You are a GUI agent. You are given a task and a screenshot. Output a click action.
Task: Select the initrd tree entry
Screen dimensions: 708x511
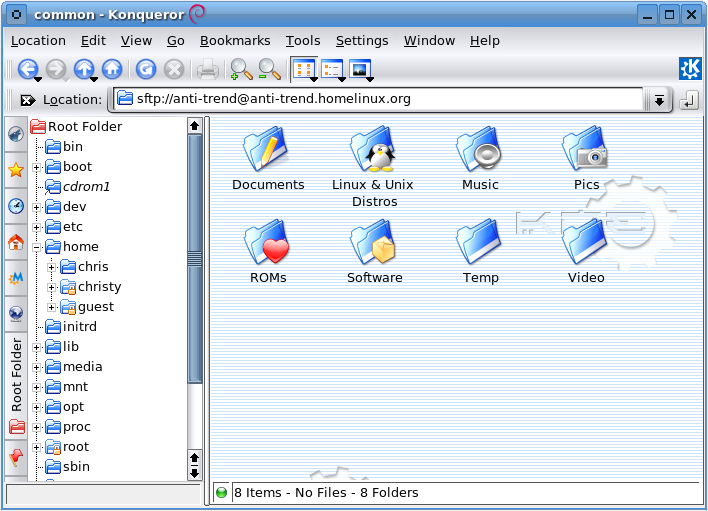[71, 326]
